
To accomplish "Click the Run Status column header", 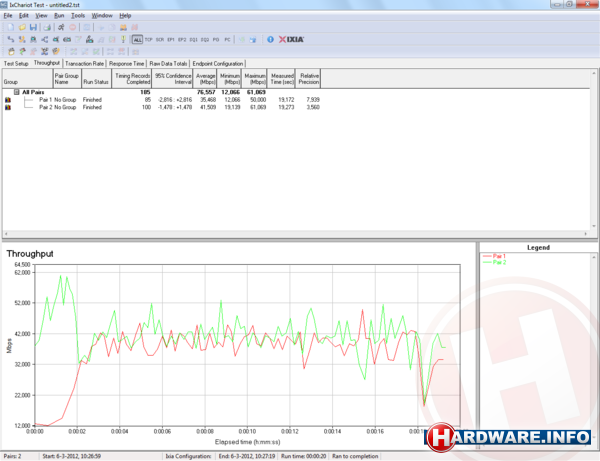I will coord(95,78).
